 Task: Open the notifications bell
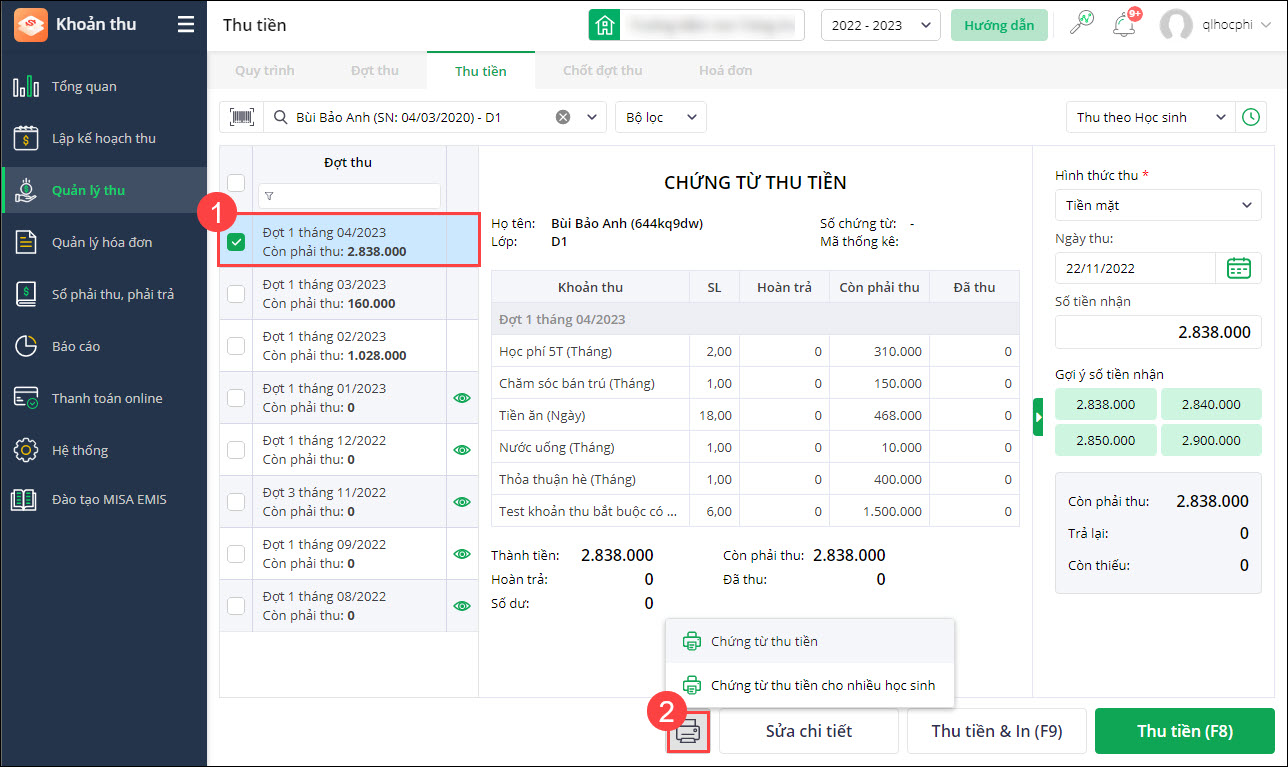pyautogui.click(x=1125, y=25)
